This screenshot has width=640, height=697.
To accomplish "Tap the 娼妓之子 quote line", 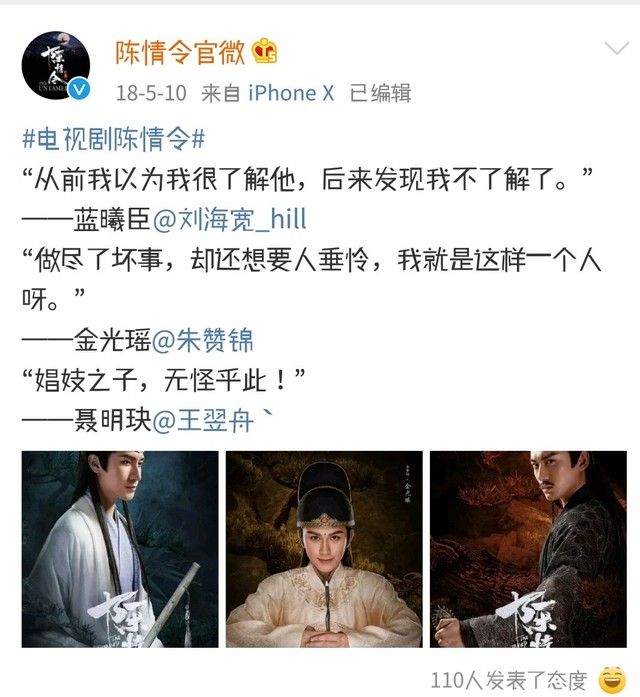I will point(164,381).
